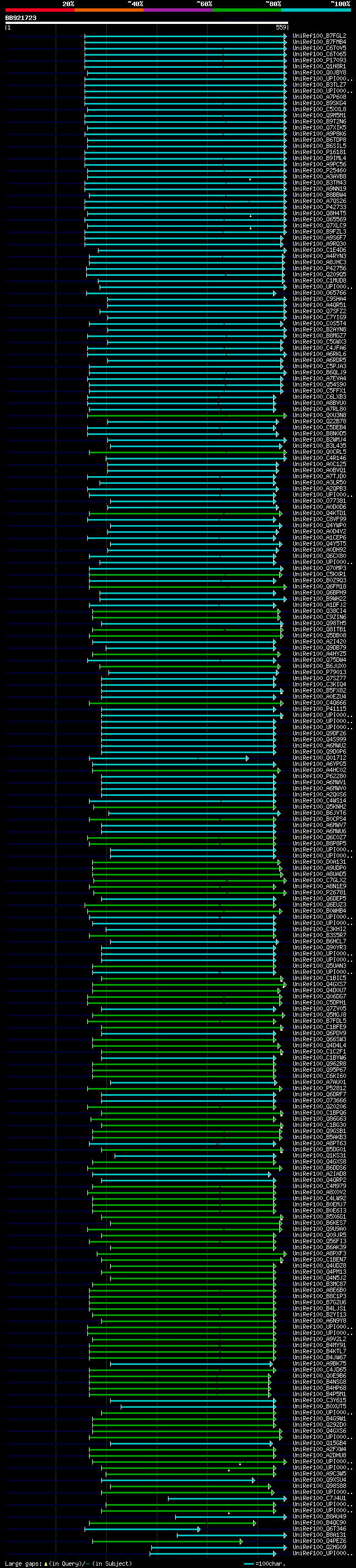Click hit label UniRef100_B2AYN8

(319, 329)
